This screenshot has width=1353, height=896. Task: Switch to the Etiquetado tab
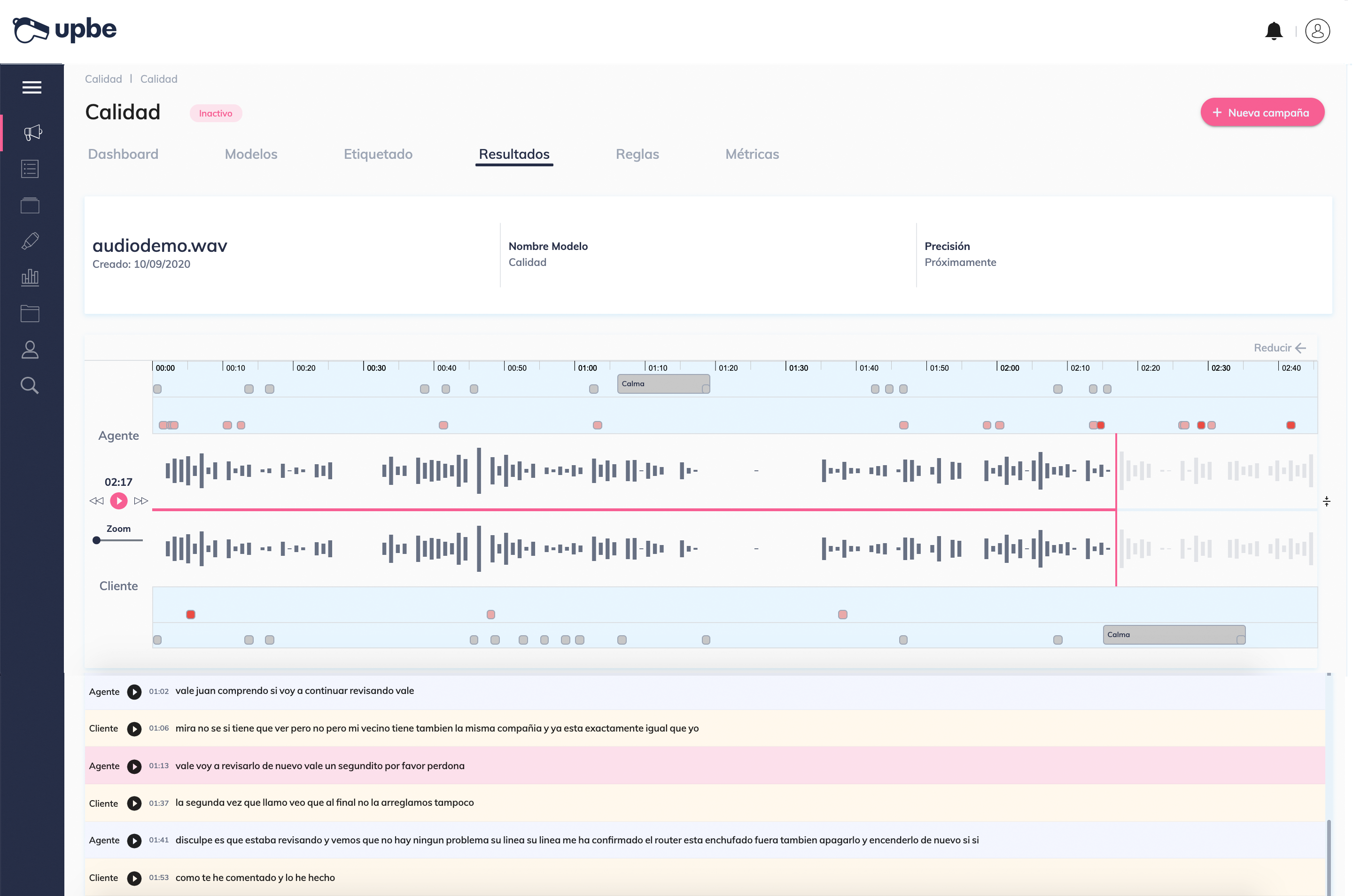point(378,154)
